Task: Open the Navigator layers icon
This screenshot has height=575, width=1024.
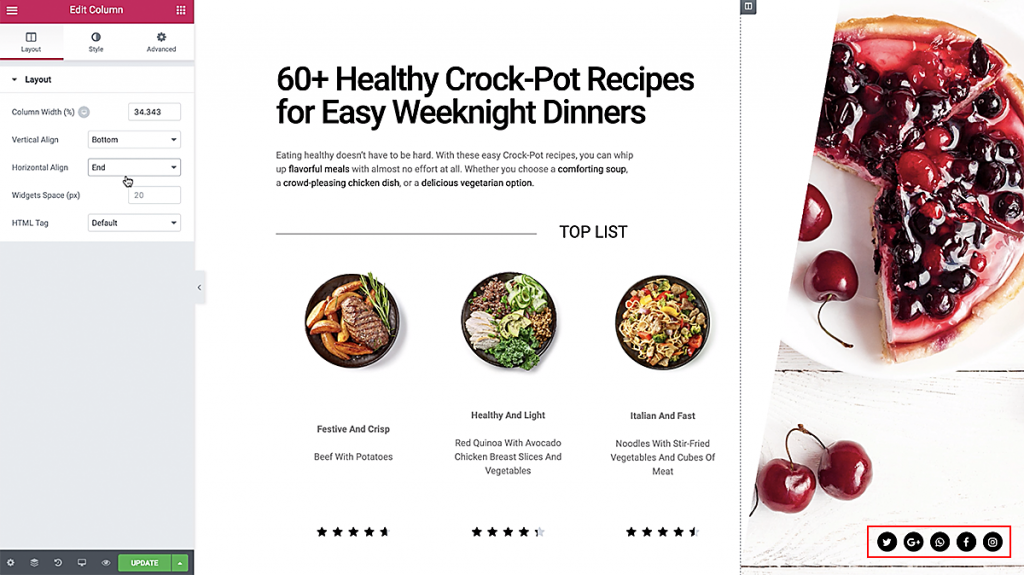Action: click(34, 563)
